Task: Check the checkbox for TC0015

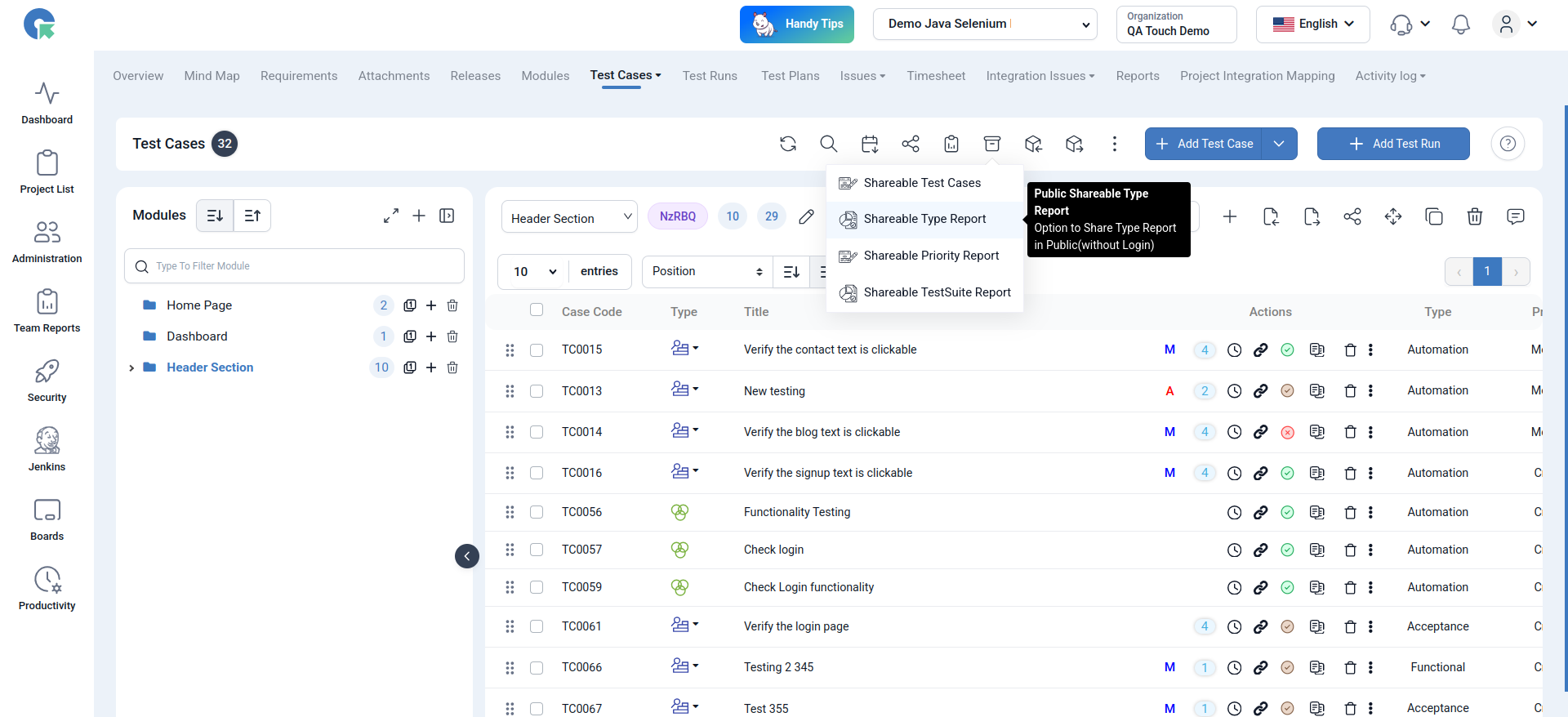Action: [537, 350]
